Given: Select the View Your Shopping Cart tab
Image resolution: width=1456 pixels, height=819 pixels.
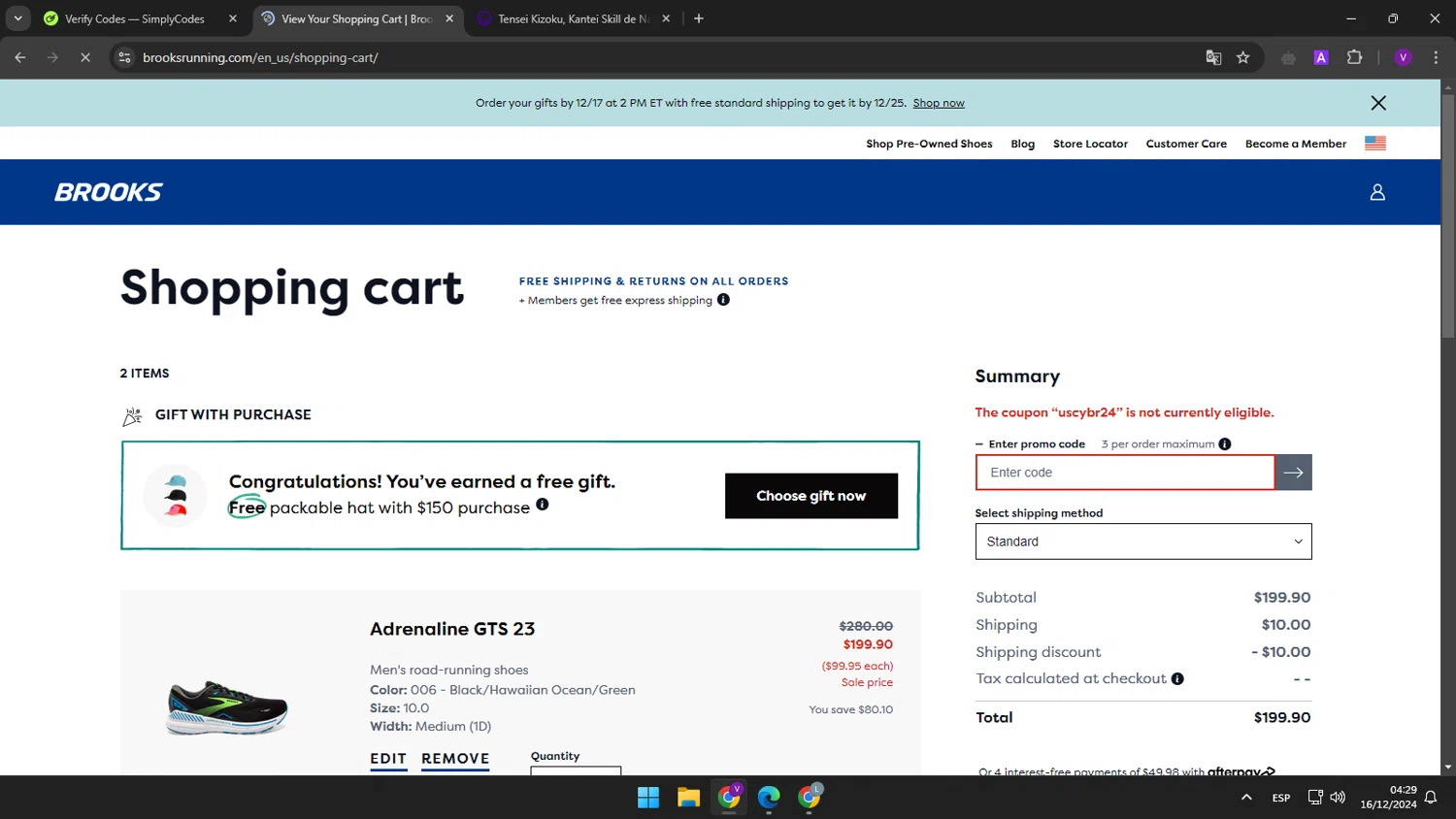Looking at the screenshot, I should [356, 18].
